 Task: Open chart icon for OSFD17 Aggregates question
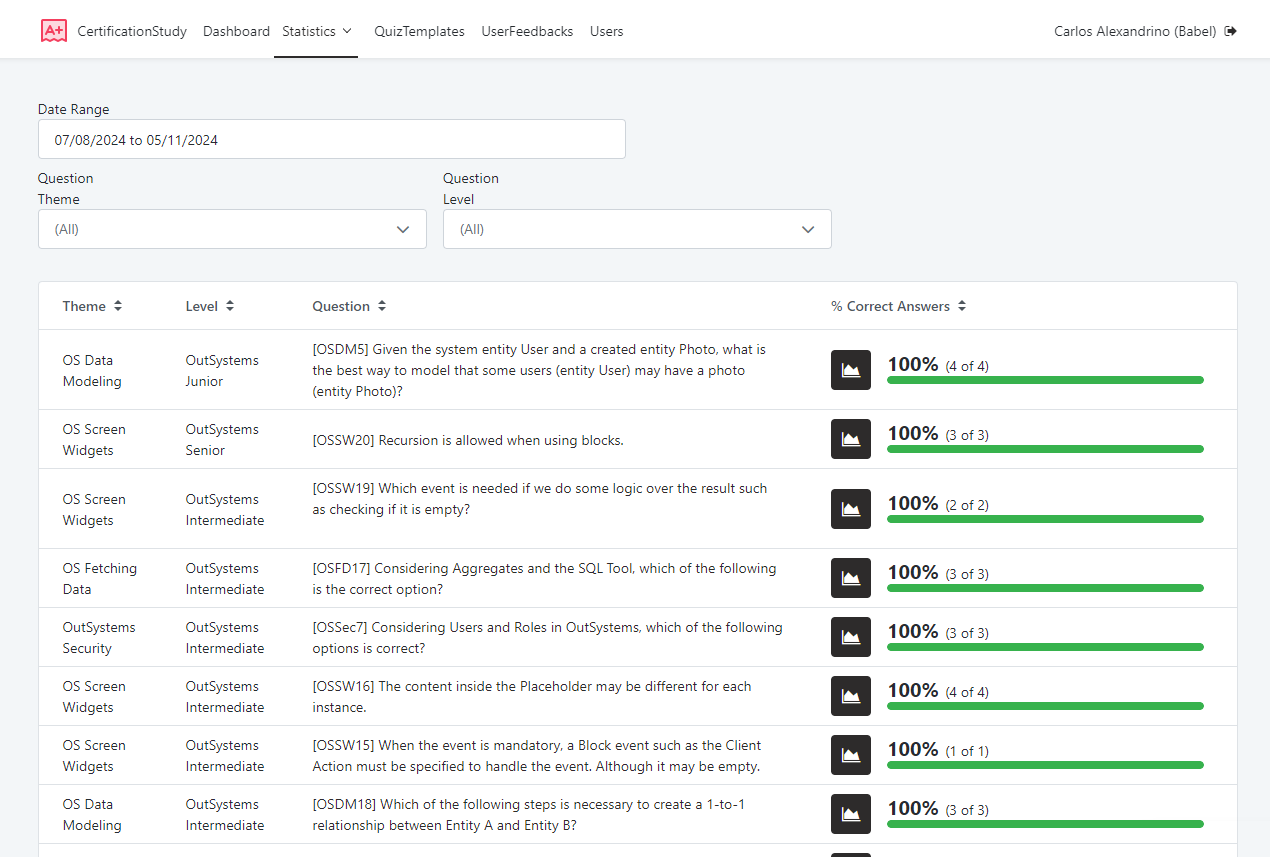point(850,578)
